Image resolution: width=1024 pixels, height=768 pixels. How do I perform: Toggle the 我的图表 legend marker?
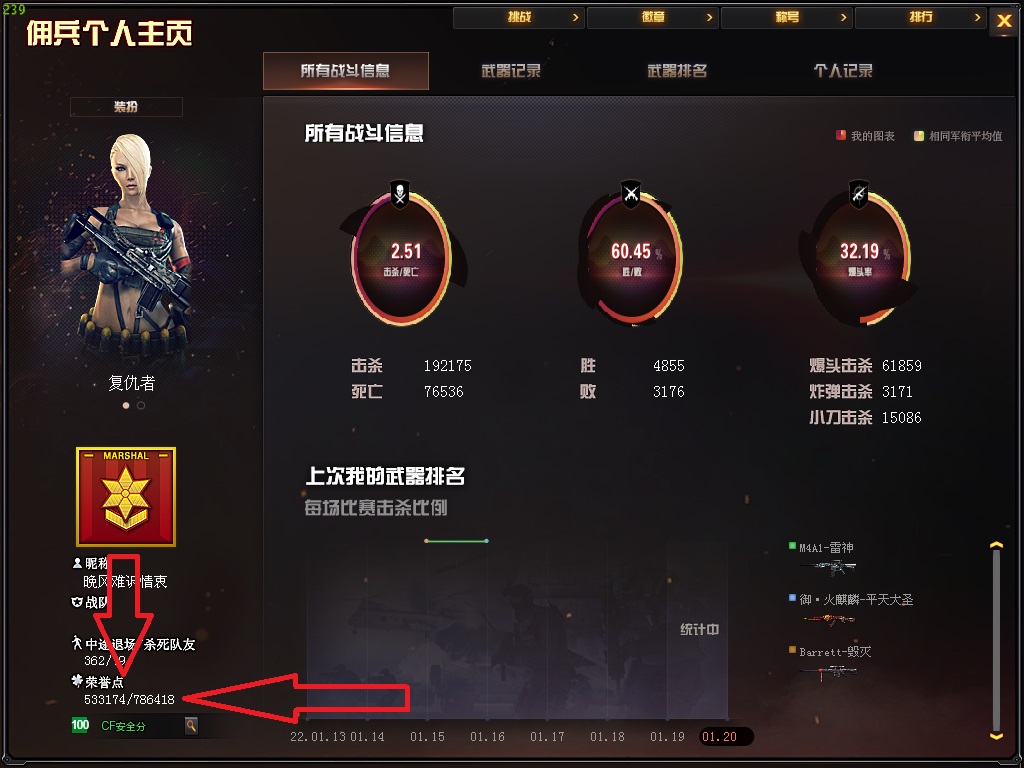click(841, 136)
